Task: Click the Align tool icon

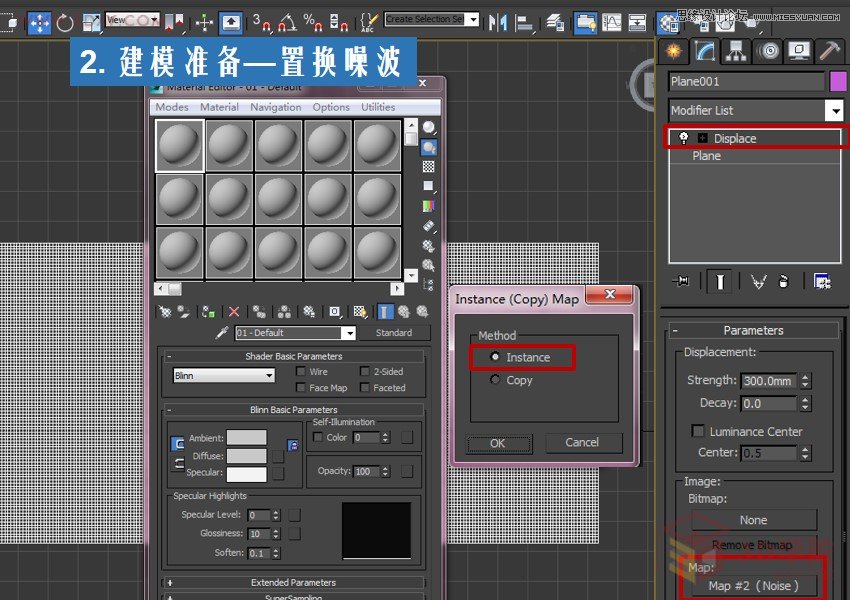Action: [524, 23]
